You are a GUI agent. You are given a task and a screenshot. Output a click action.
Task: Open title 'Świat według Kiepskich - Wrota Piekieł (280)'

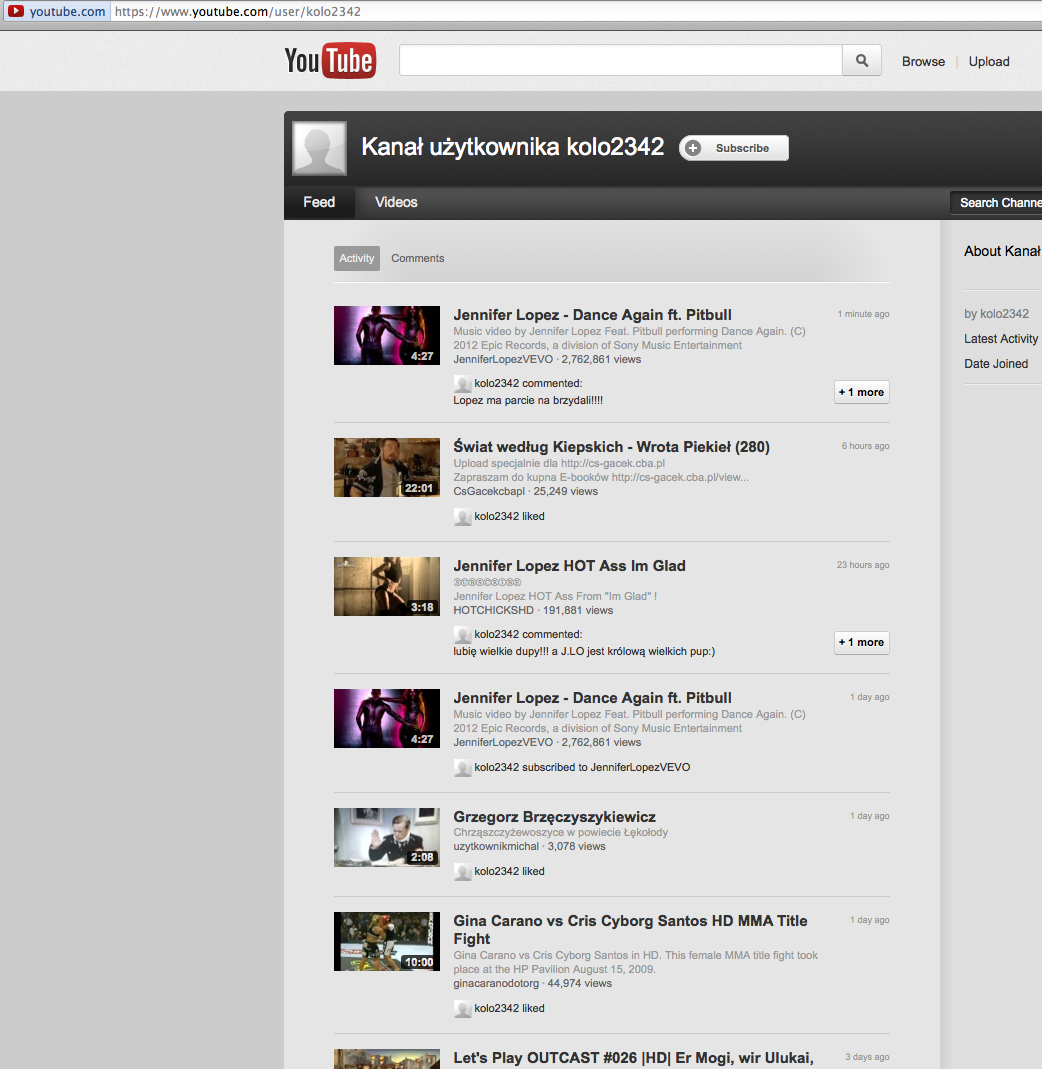pyautogui.click(x=612, y=447)
